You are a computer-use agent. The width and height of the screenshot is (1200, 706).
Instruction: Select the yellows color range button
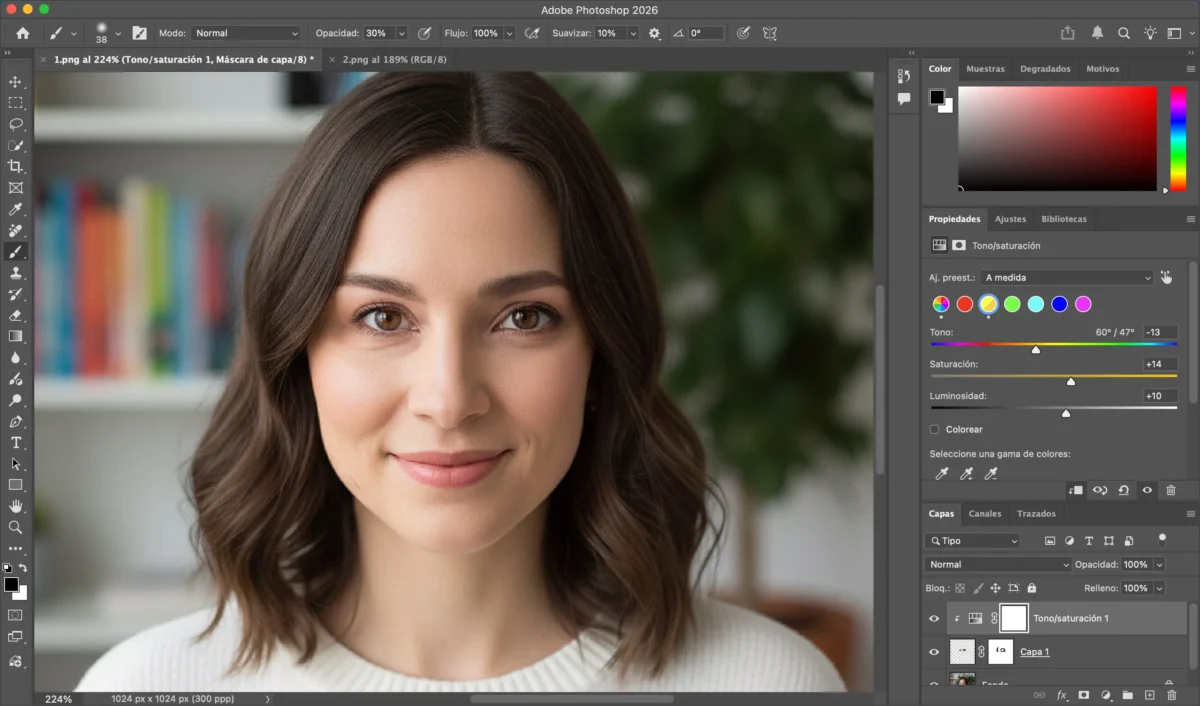[x=988, y=304]
